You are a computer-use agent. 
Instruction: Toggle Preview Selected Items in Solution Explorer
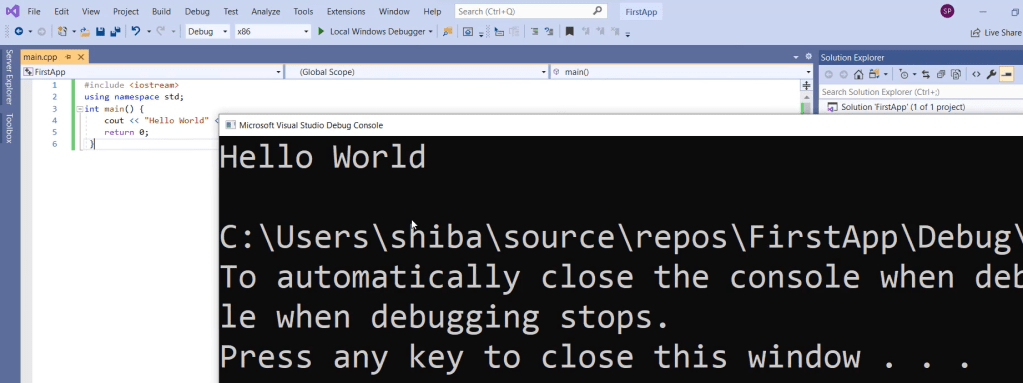click(1006, 74)
